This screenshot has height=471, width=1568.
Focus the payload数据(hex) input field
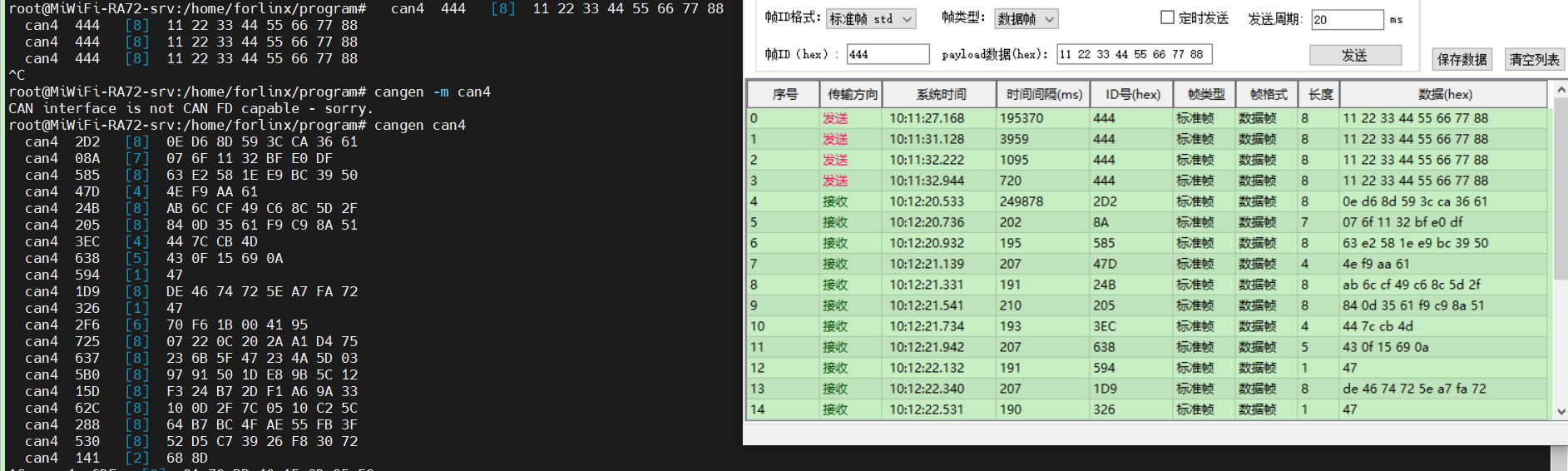point(1134,54)
